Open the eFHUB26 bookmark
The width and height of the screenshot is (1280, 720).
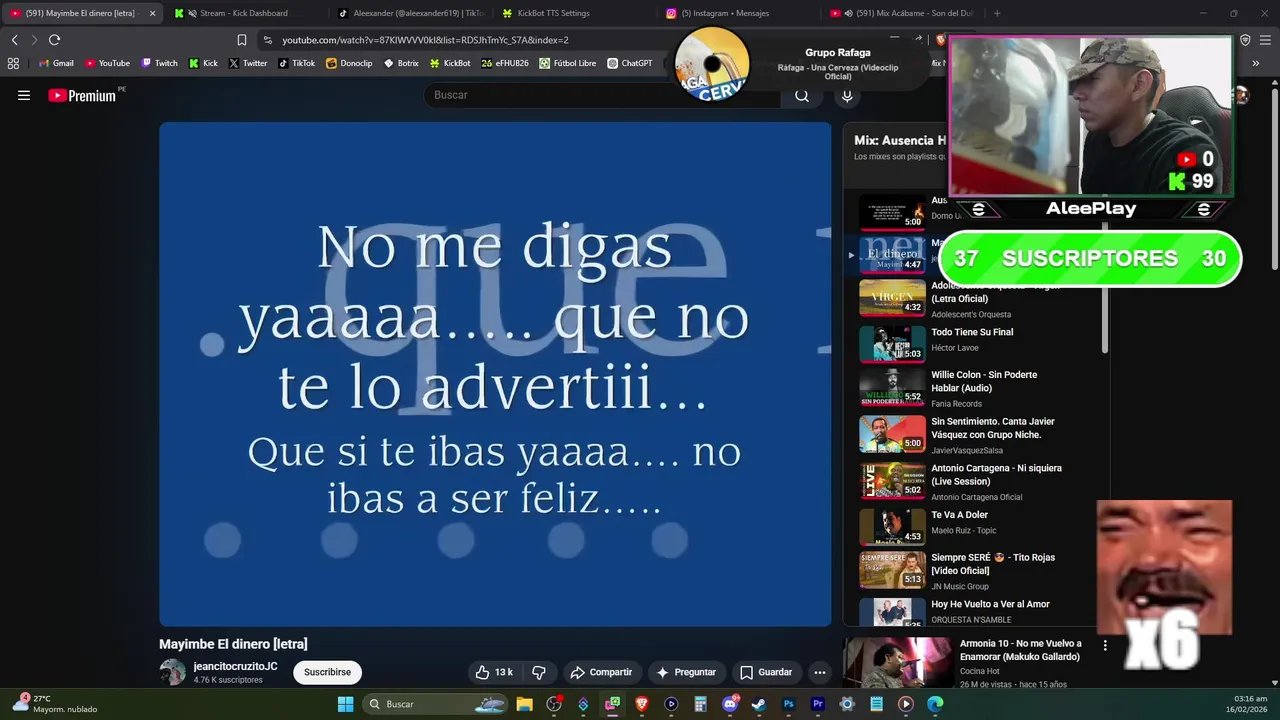[505, 63]
